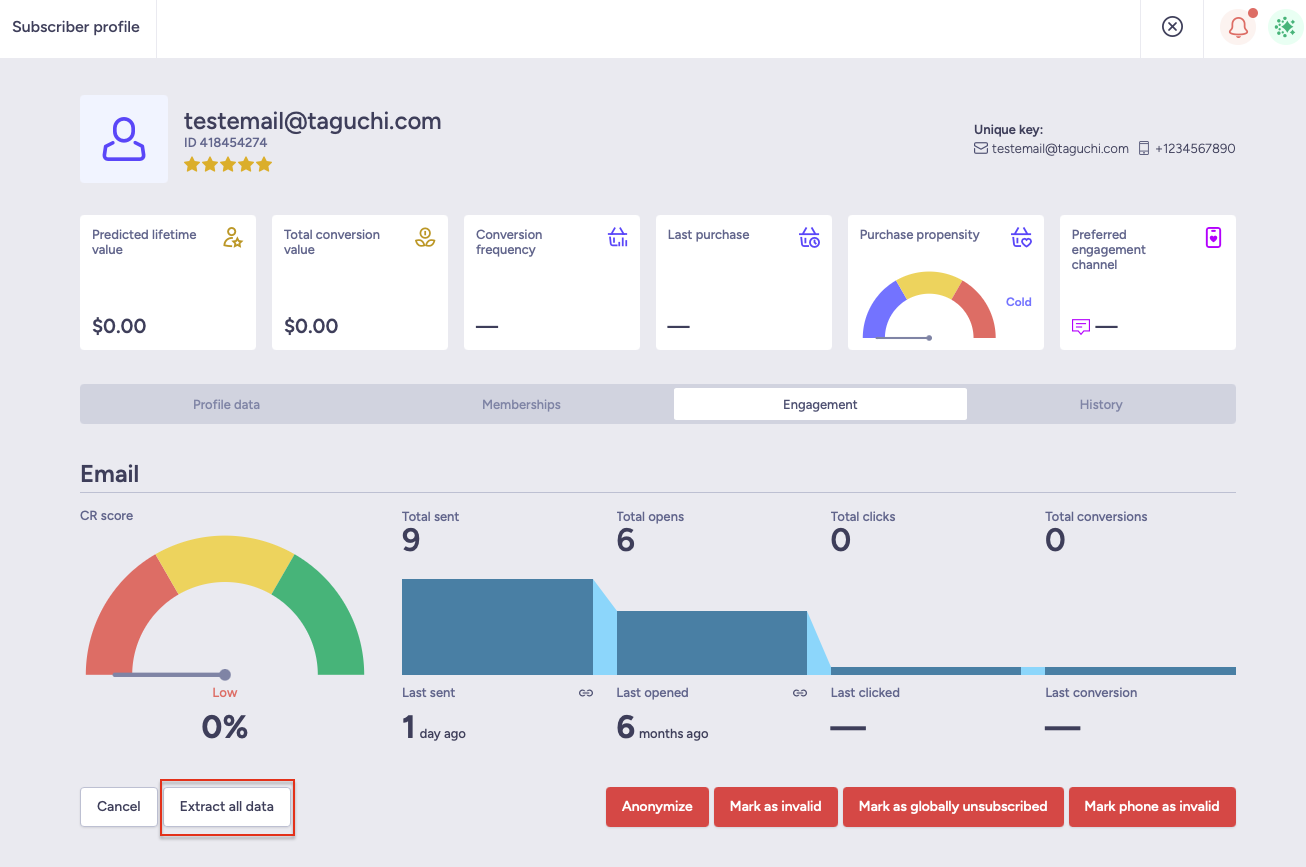Click the CR score gauge
The height and width of the screenshot is (867, 1306).
click(x=225, y=606)
